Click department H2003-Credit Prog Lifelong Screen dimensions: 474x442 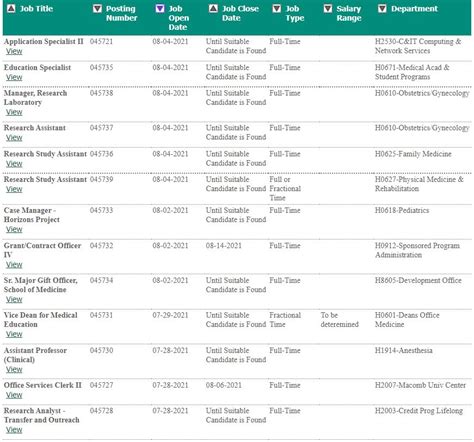coord(419,411)
